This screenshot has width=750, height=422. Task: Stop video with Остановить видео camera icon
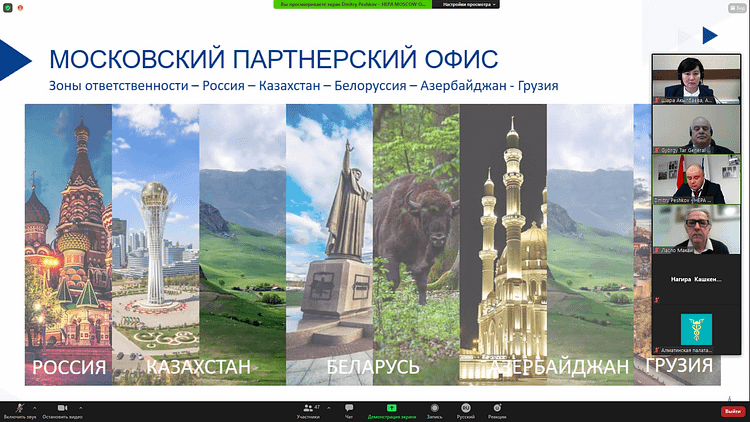coord(62,408)
